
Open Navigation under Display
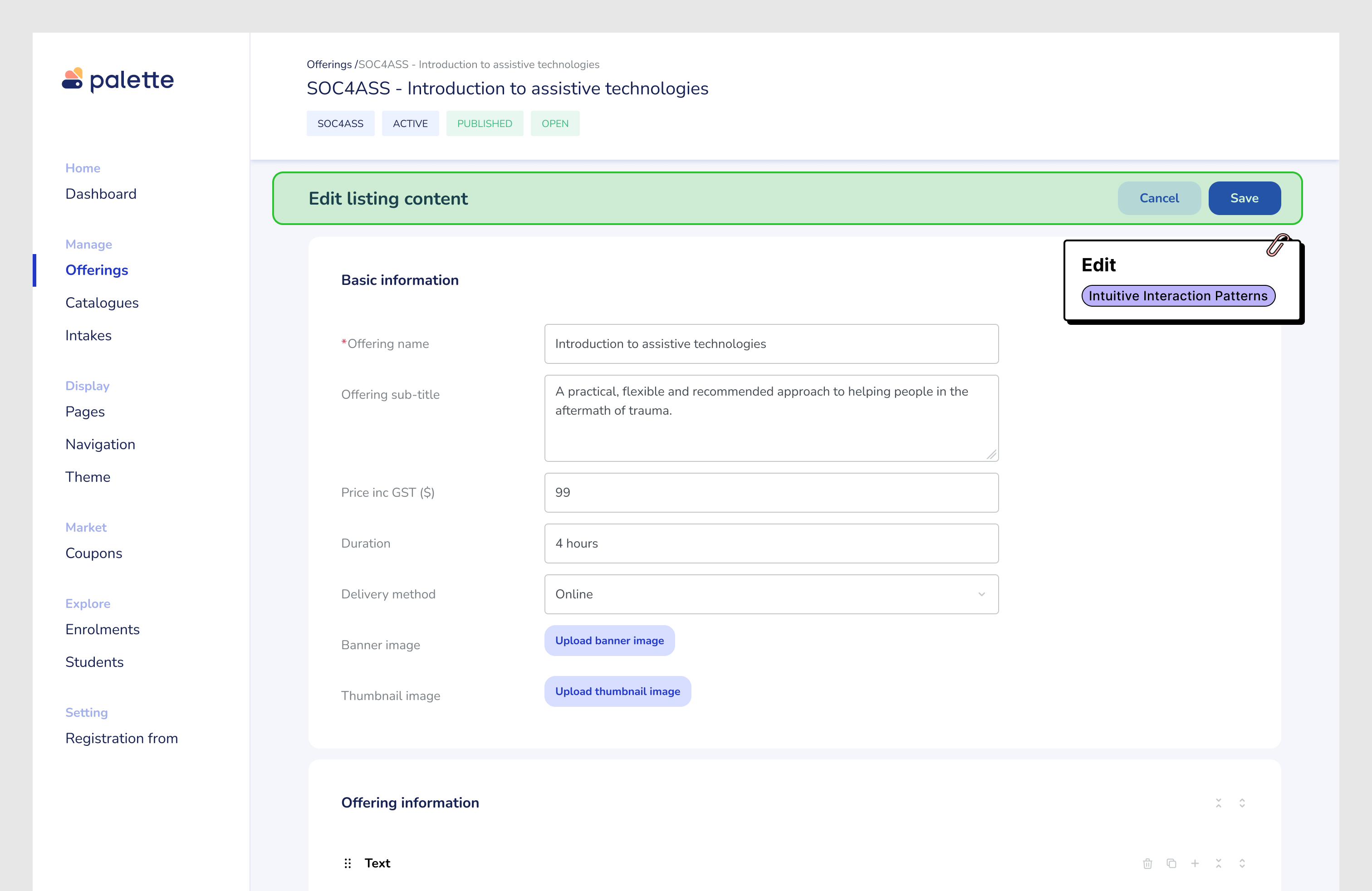click(x=100, y=444)
